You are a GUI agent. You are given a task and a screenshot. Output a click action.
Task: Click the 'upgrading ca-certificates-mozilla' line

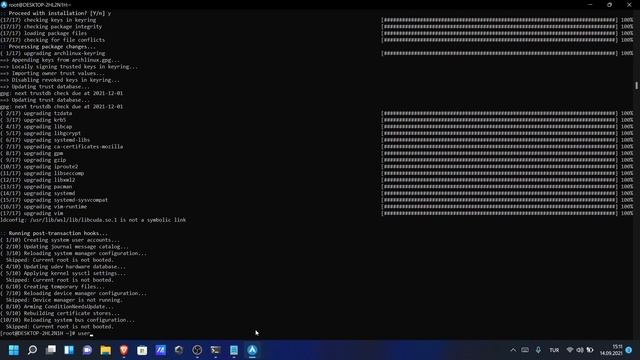tap(61, 147)
